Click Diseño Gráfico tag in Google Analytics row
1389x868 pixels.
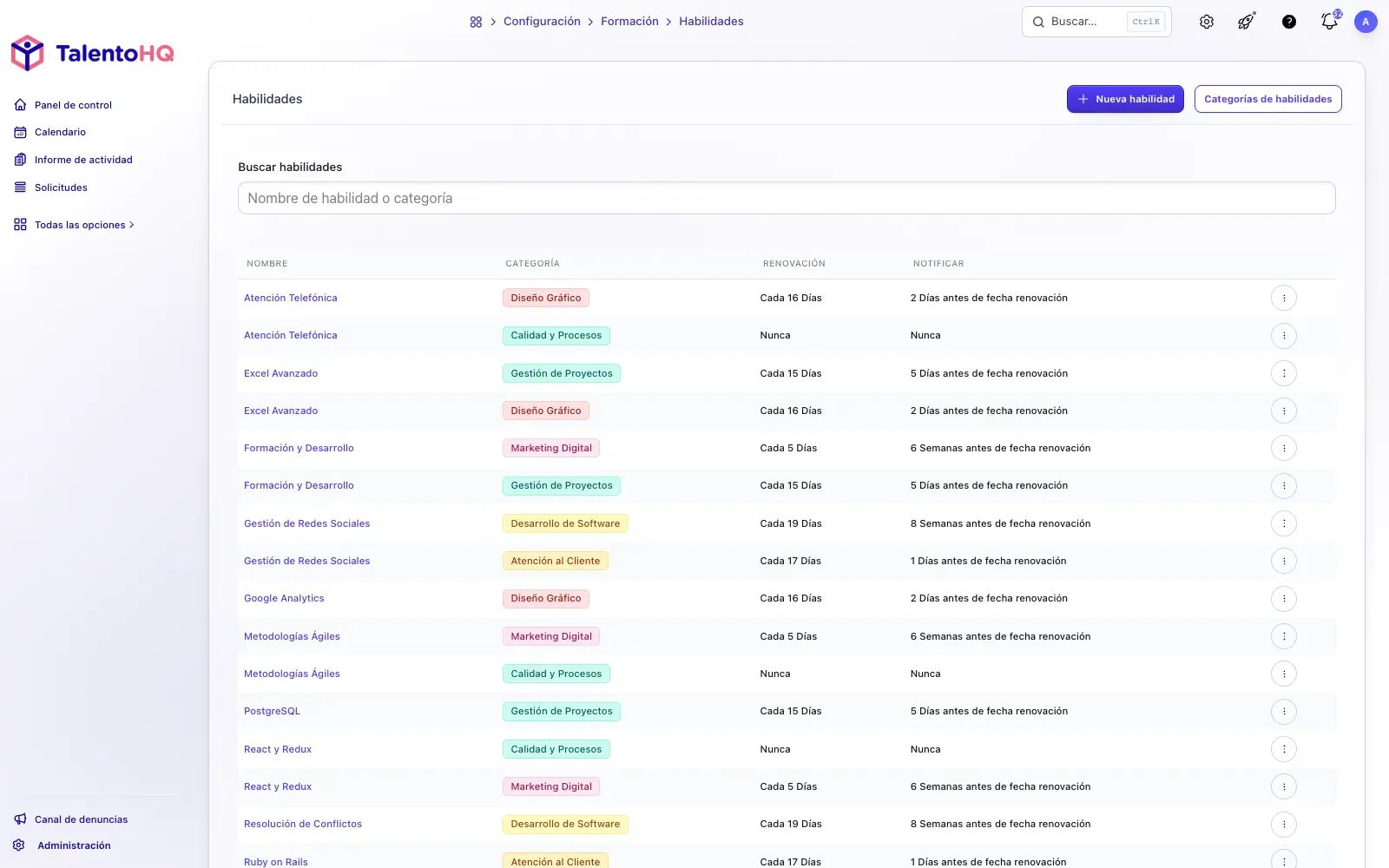point(546,598)
